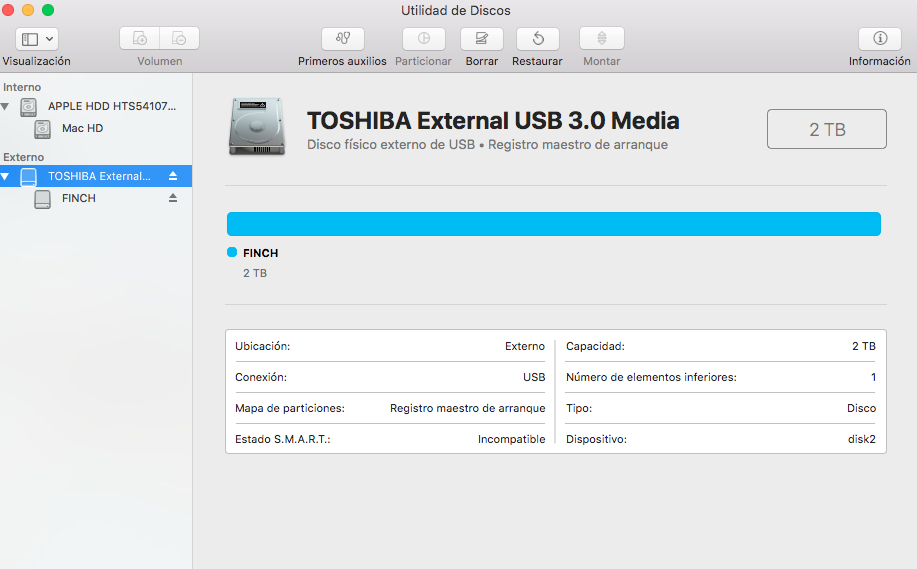Click the Particionar partition icon
This screenshot has height=569, width=917.
423,39
